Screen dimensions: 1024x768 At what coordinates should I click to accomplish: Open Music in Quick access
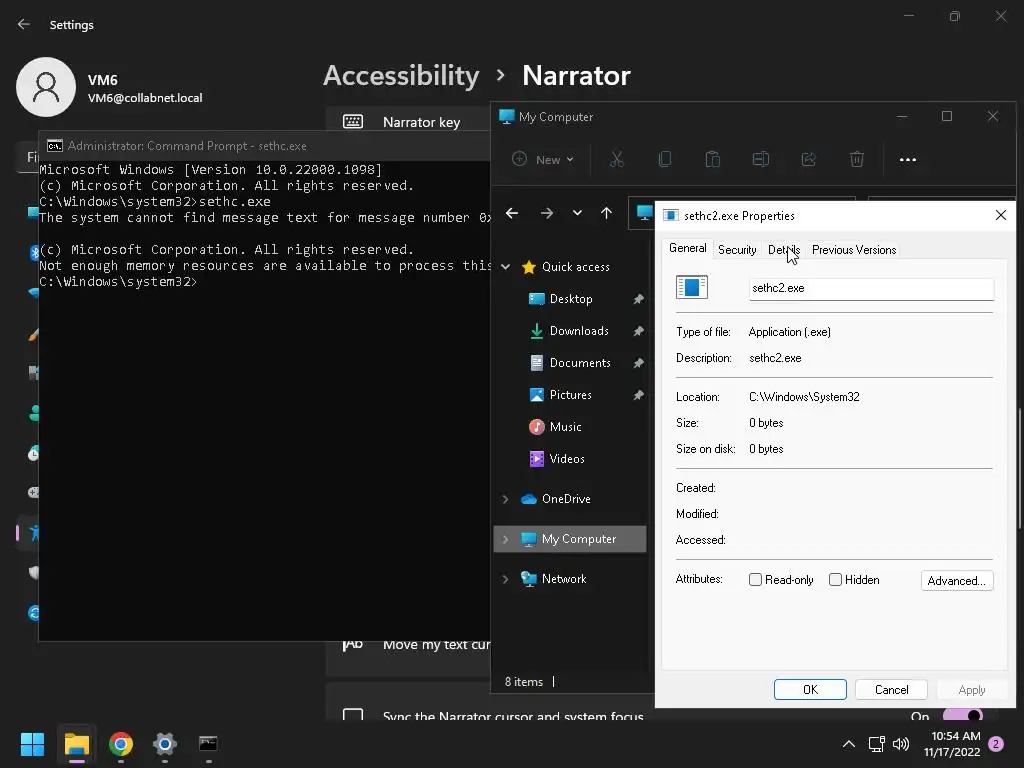click(566, 427)
